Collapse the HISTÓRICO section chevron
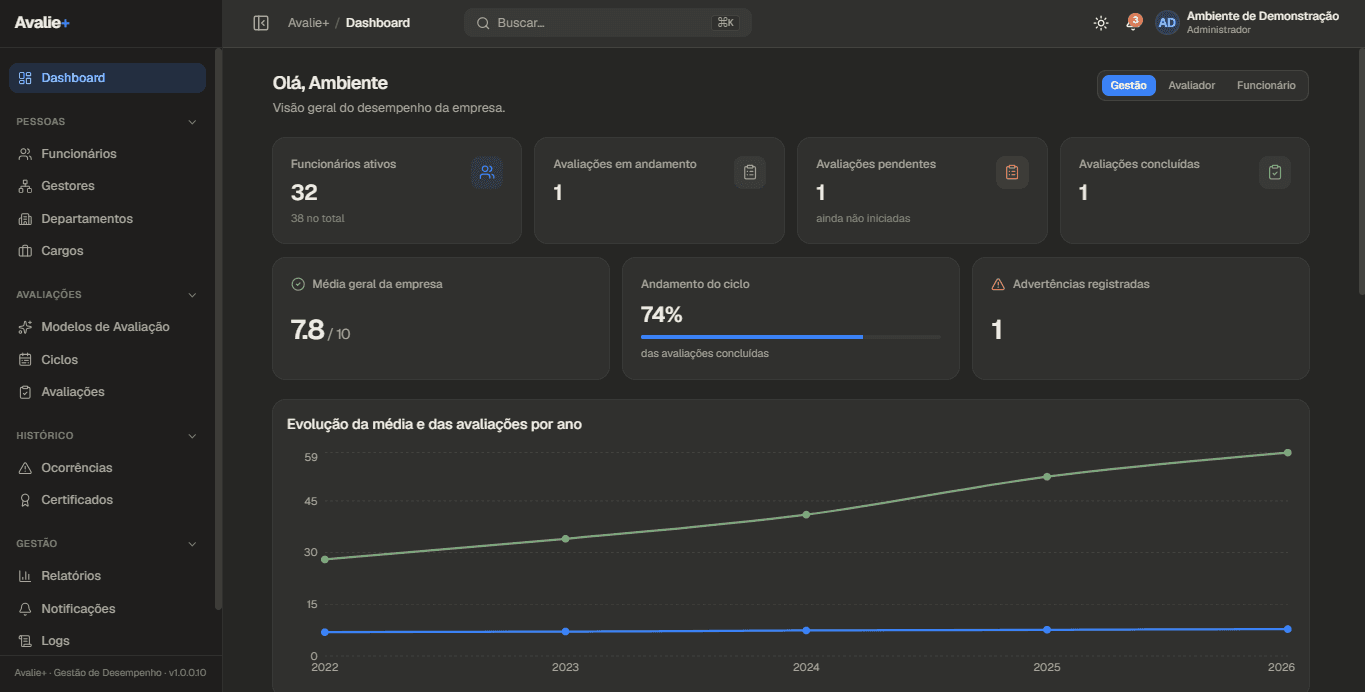Image resolution: width=1365 pixels, height=692 pixels. coord(192,436)
